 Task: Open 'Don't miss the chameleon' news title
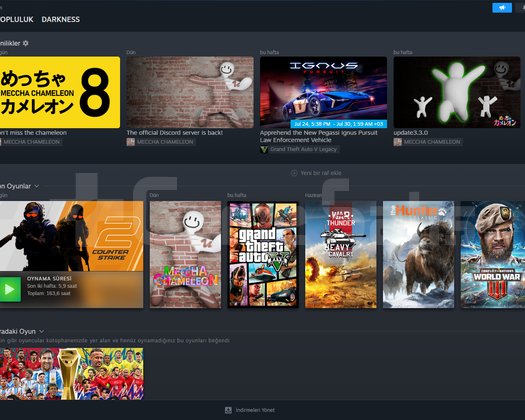(x=33, y=133)
